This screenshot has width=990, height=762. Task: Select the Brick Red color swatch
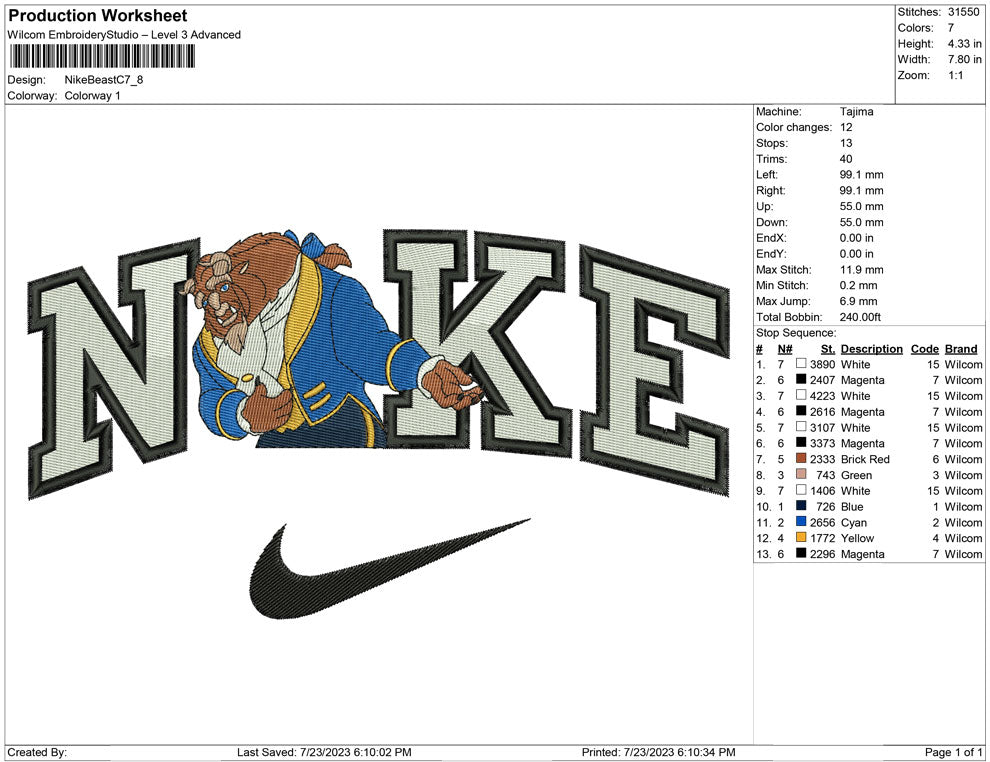click(801, 458)
